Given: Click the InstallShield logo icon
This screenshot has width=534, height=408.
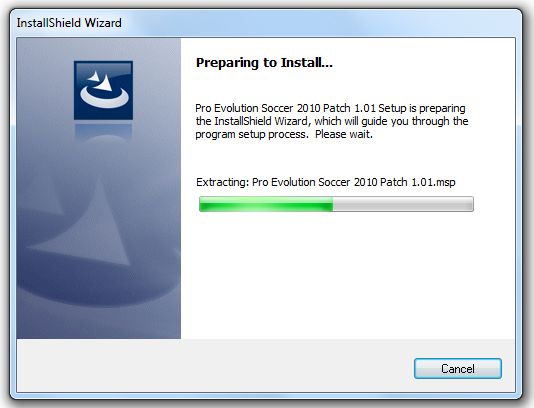Looking at the screenshot, I should (x=103, y=90).
